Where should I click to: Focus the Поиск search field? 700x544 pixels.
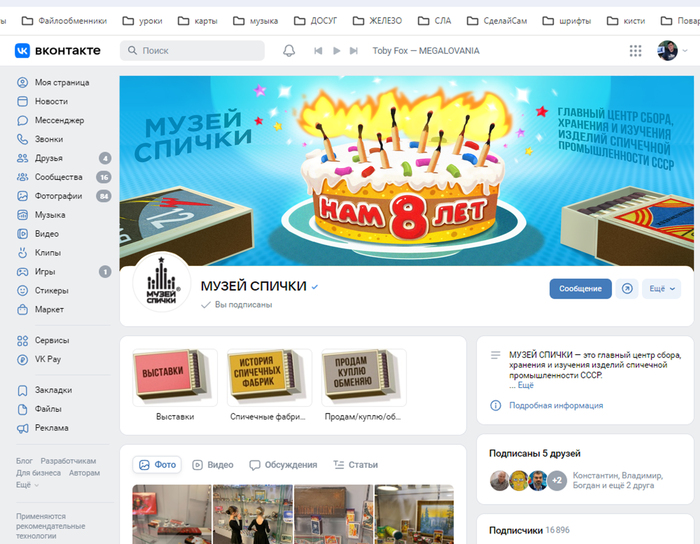tap(192, 50)
